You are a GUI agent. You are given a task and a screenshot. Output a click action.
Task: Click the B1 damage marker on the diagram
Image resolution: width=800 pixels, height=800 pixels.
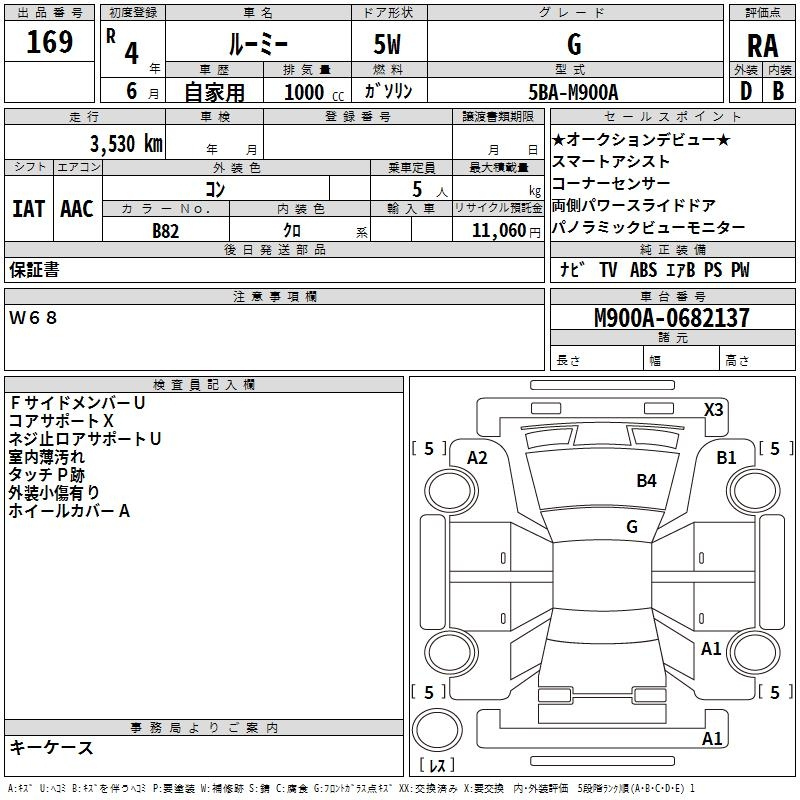point(726,458)
